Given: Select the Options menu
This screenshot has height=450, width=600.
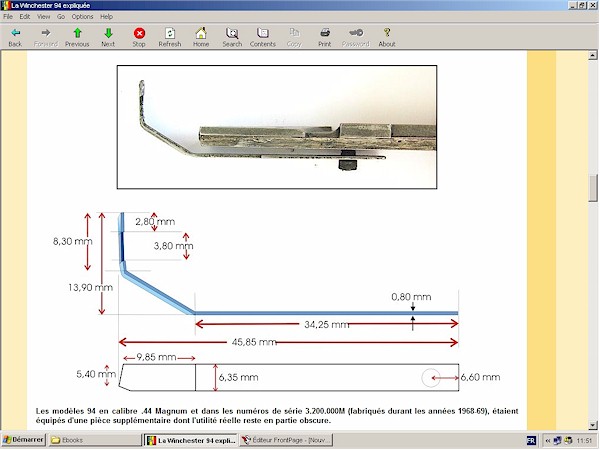Looking at the screenshot, I should pyautogui.click(x=83, y=17).
